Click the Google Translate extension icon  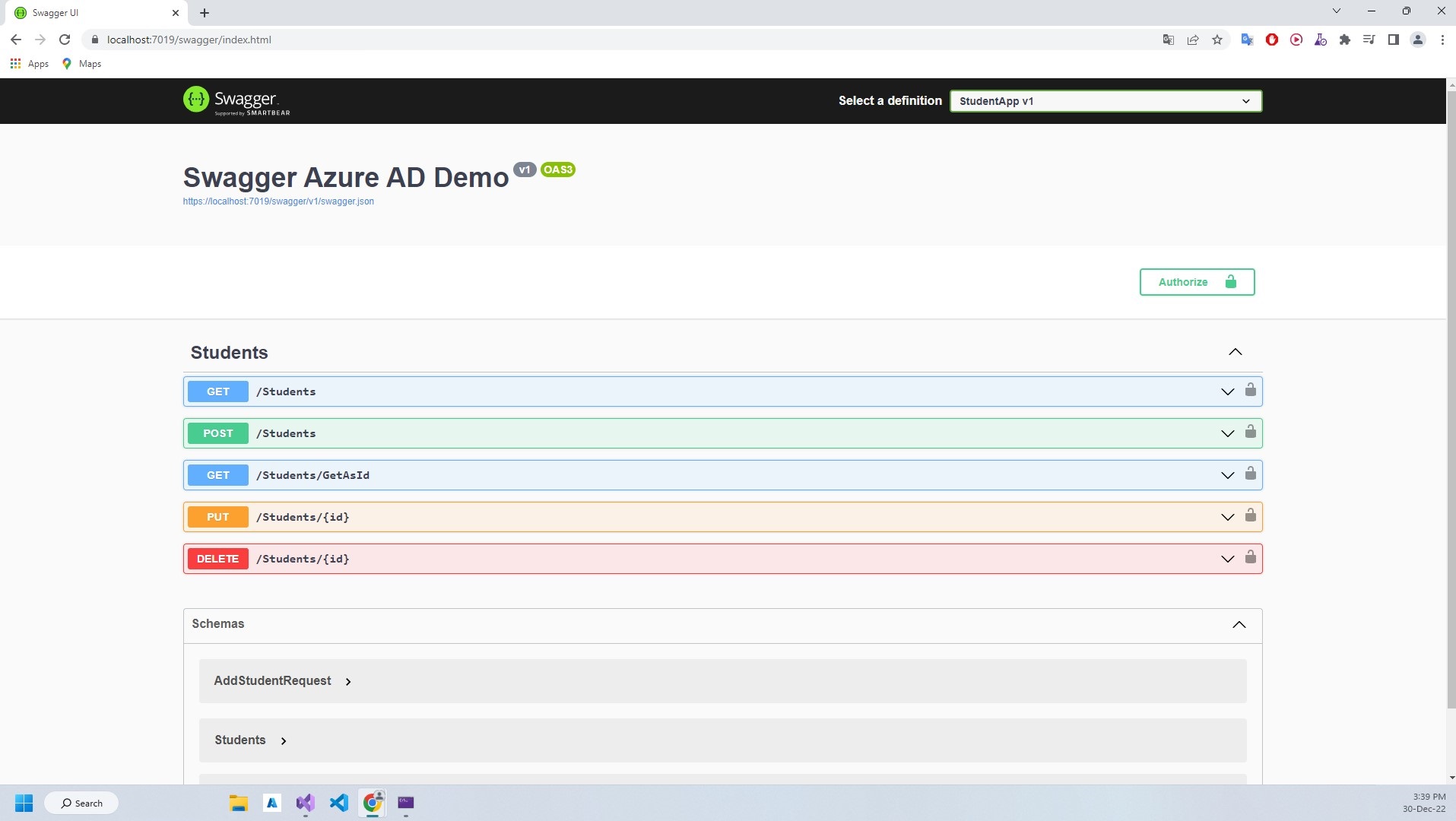(x=1248, y=40)
